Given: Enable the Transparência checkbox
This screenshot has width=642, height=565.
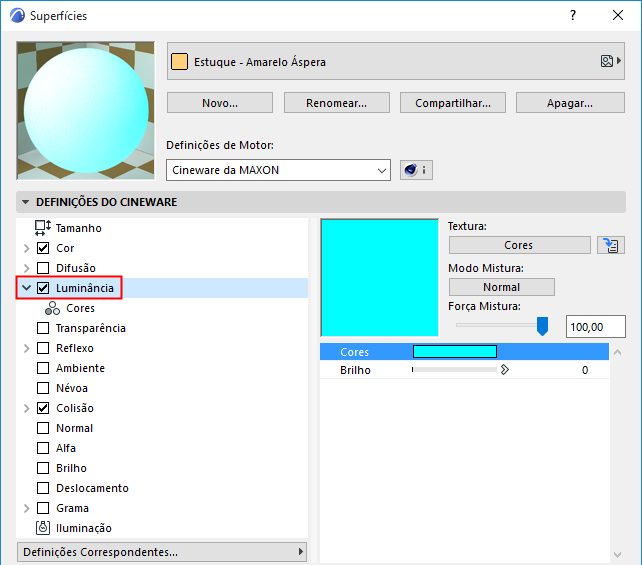Looking at the screenshot, I should (43, 328).
